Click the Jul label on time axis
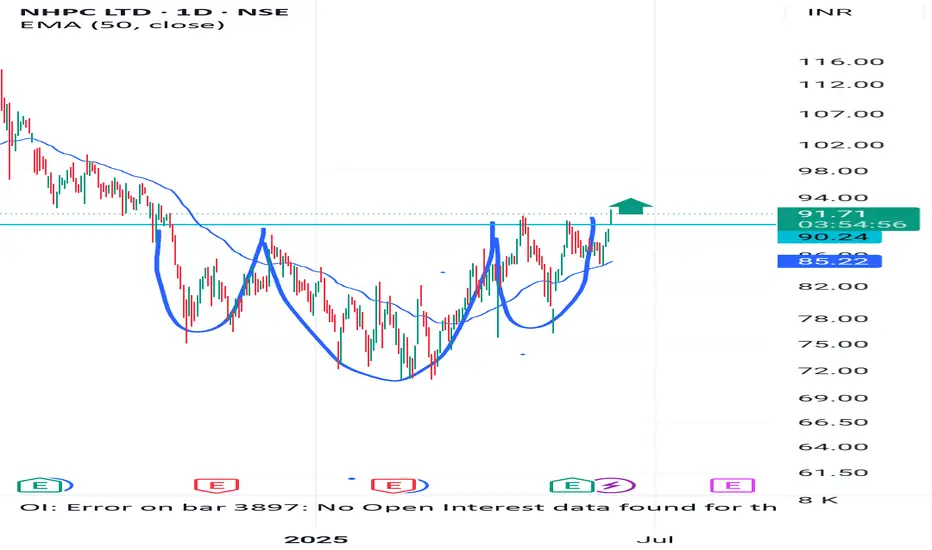 pos(655,539)
